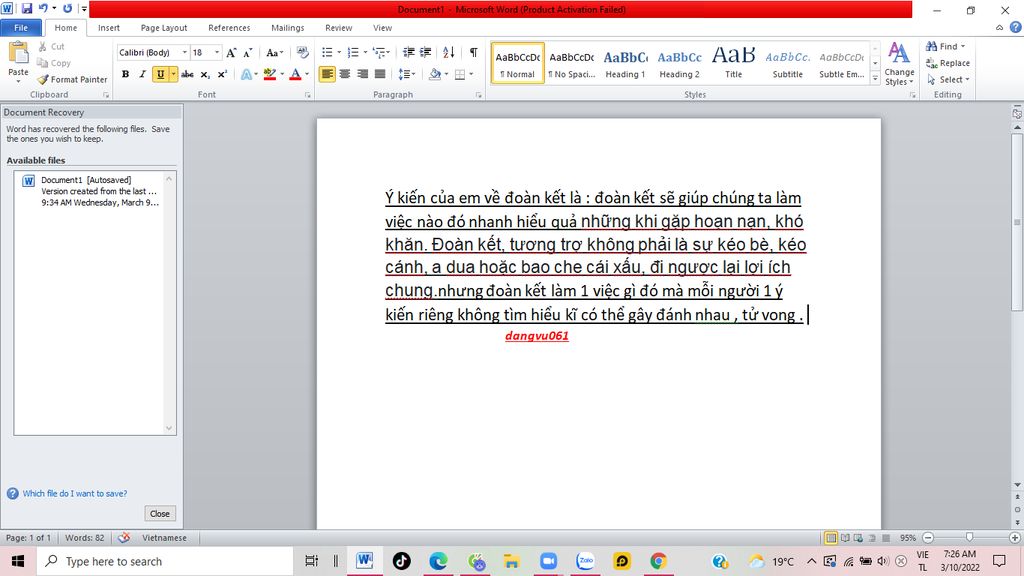Switch to the Review tab
Viewport: 1024px width, 576px height.
pos(338,28)
